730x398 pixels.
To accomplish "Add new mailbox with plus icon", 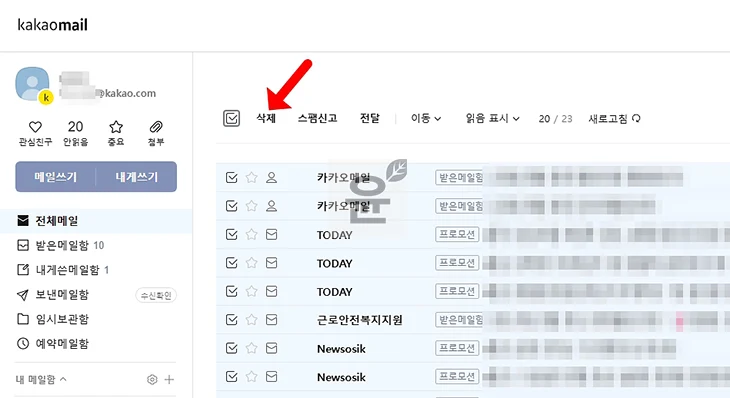I will point(169,379).
